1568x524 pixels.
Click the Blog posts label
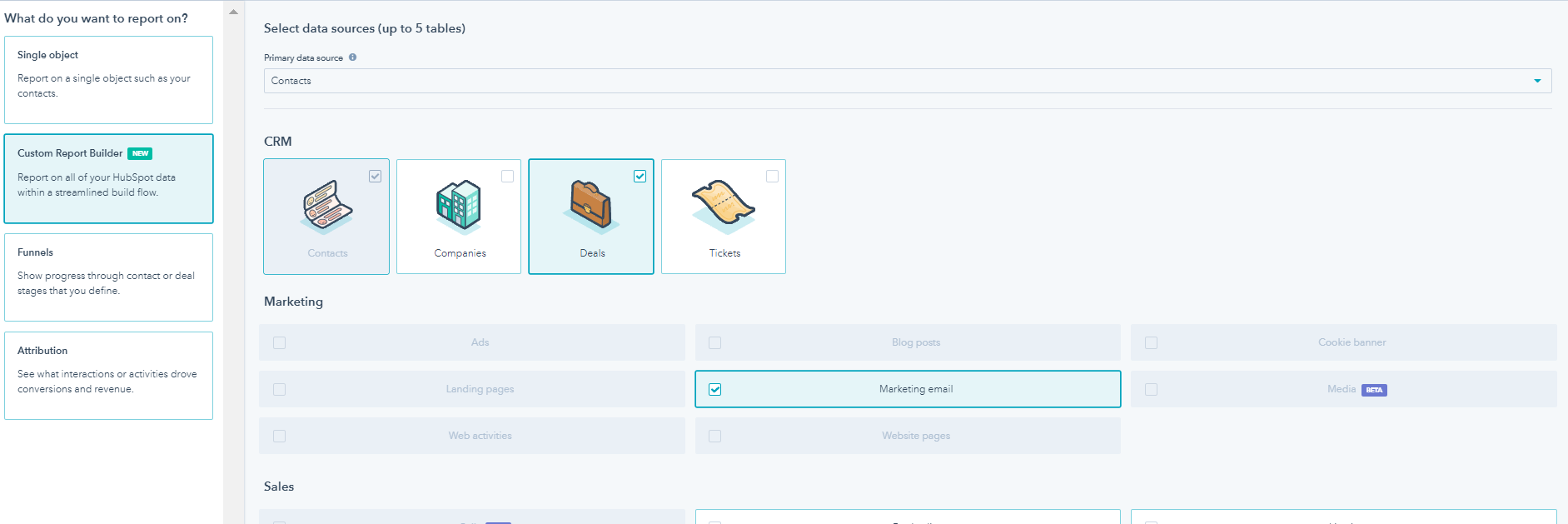point(916,342)
